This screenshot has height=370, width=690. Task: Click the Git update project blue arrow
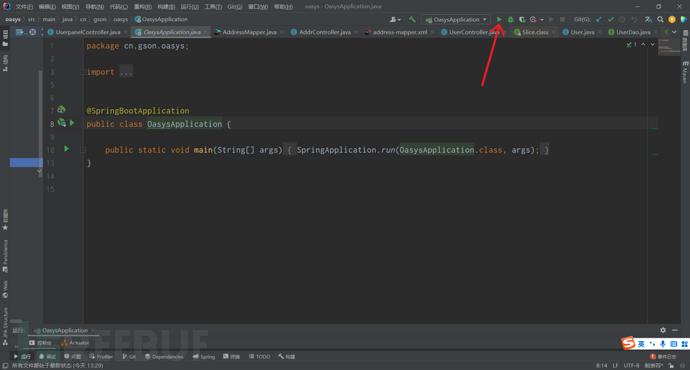click(599, 19)
